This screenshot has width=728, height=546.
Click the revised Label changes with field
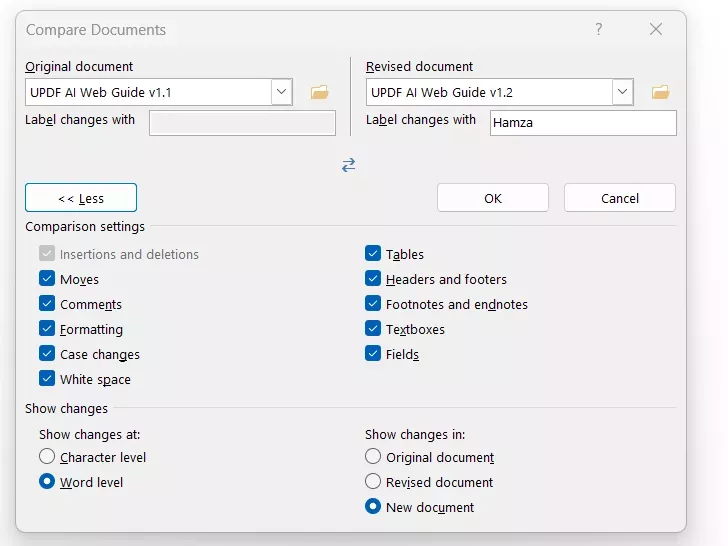583,123
